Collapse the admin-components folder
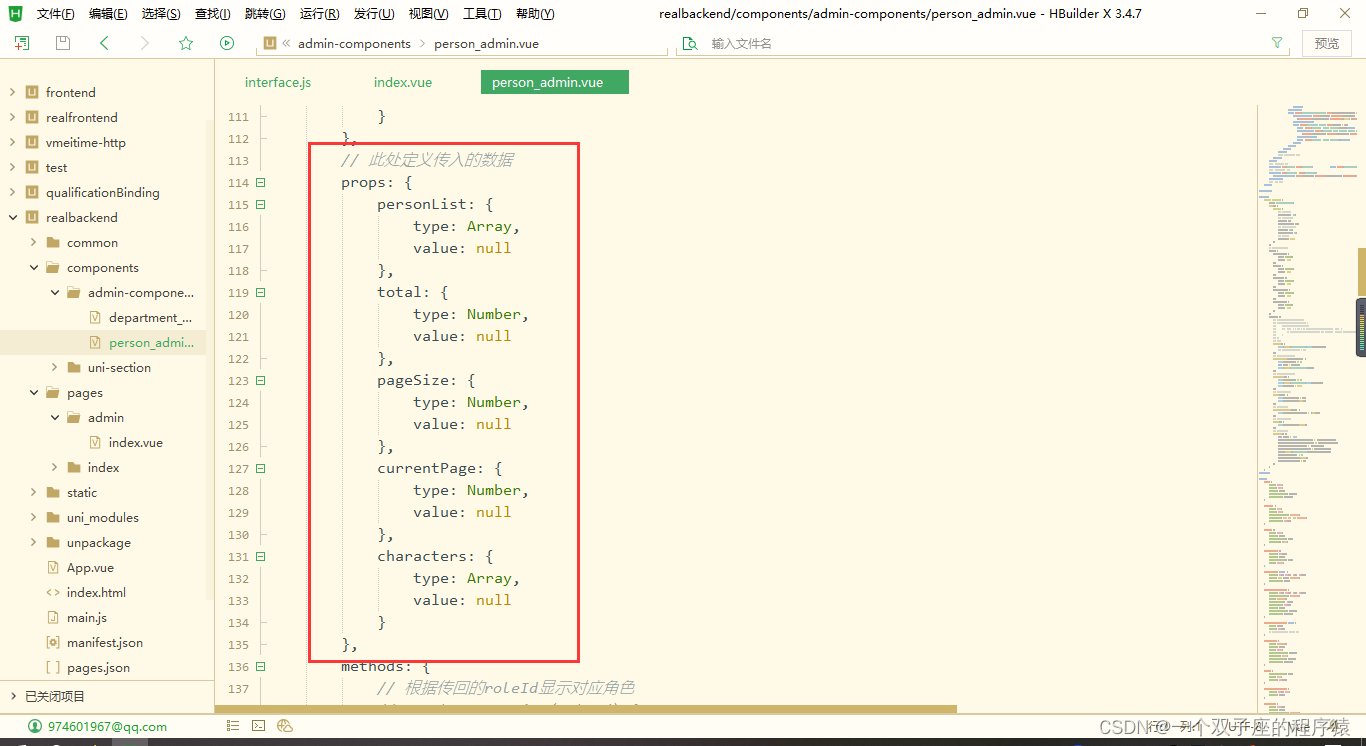Image resolution: width=1366 pixels, height=746 pixels. [55, 292]
